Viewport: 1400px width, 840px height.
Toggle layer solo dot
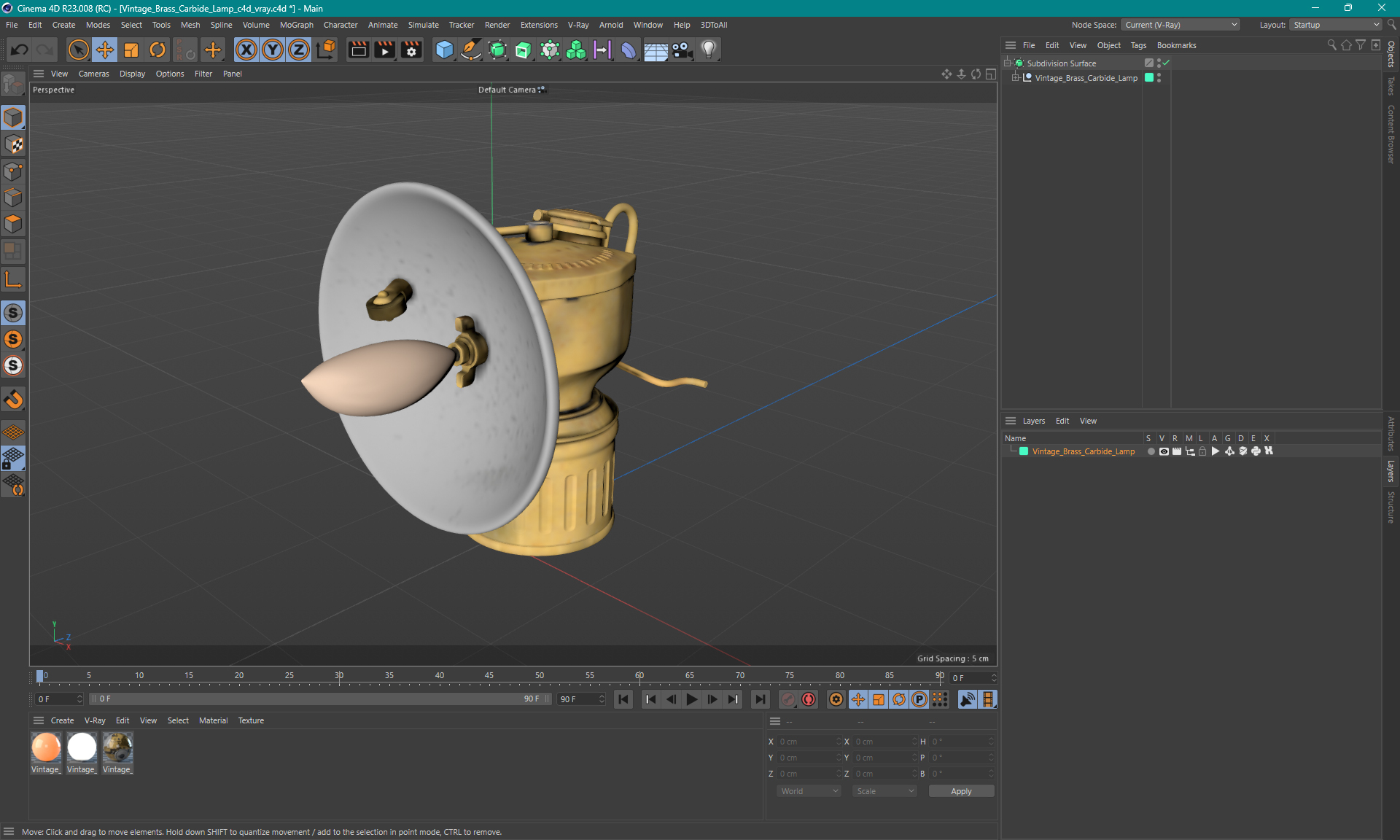[x=1151, y=451]
